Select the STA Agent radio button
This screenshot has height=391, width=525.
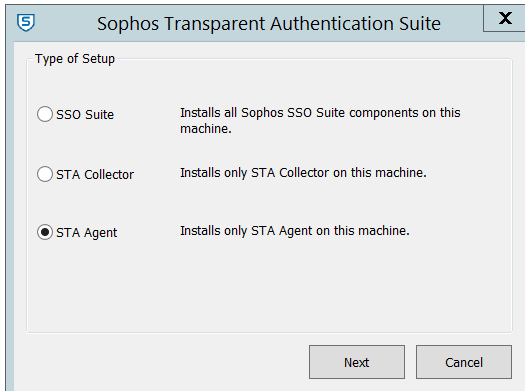point(45,232)
